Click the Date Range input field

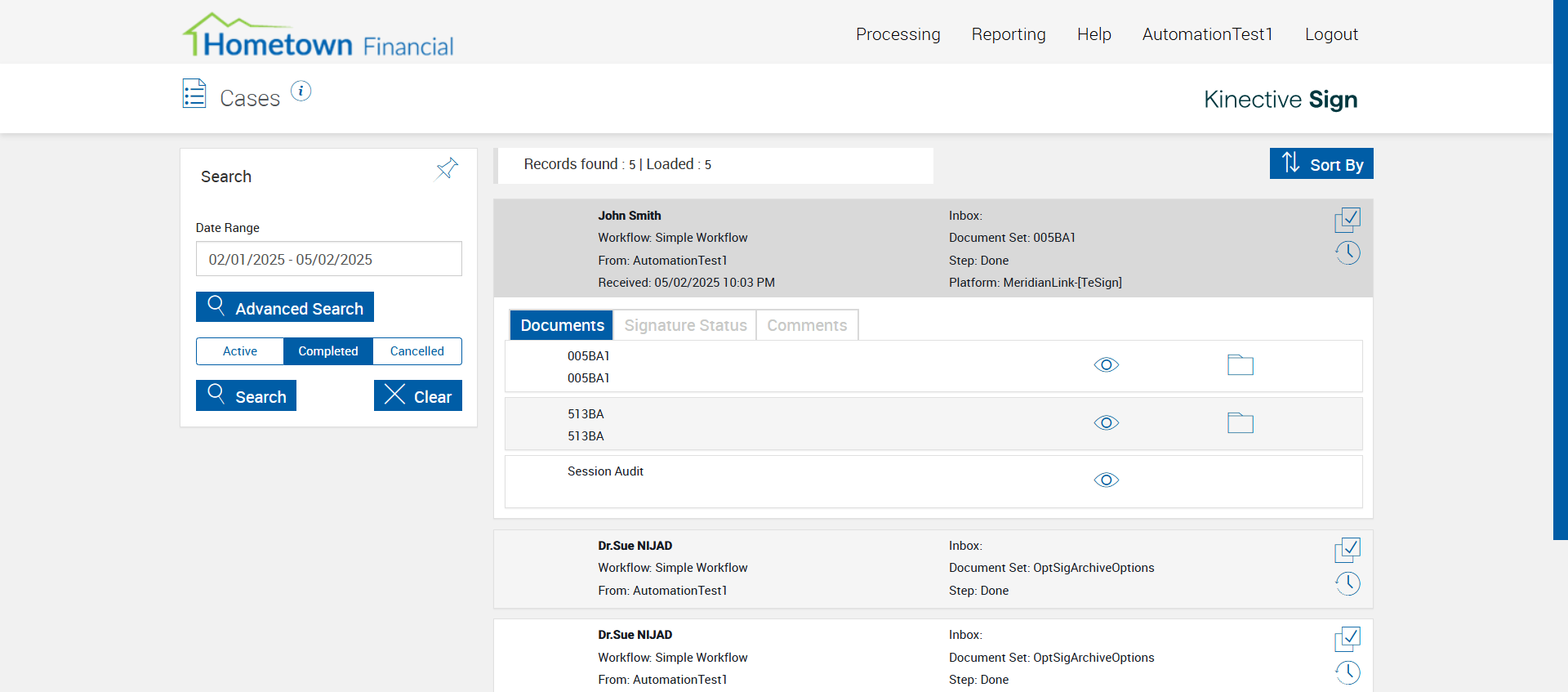click(328, 259)
